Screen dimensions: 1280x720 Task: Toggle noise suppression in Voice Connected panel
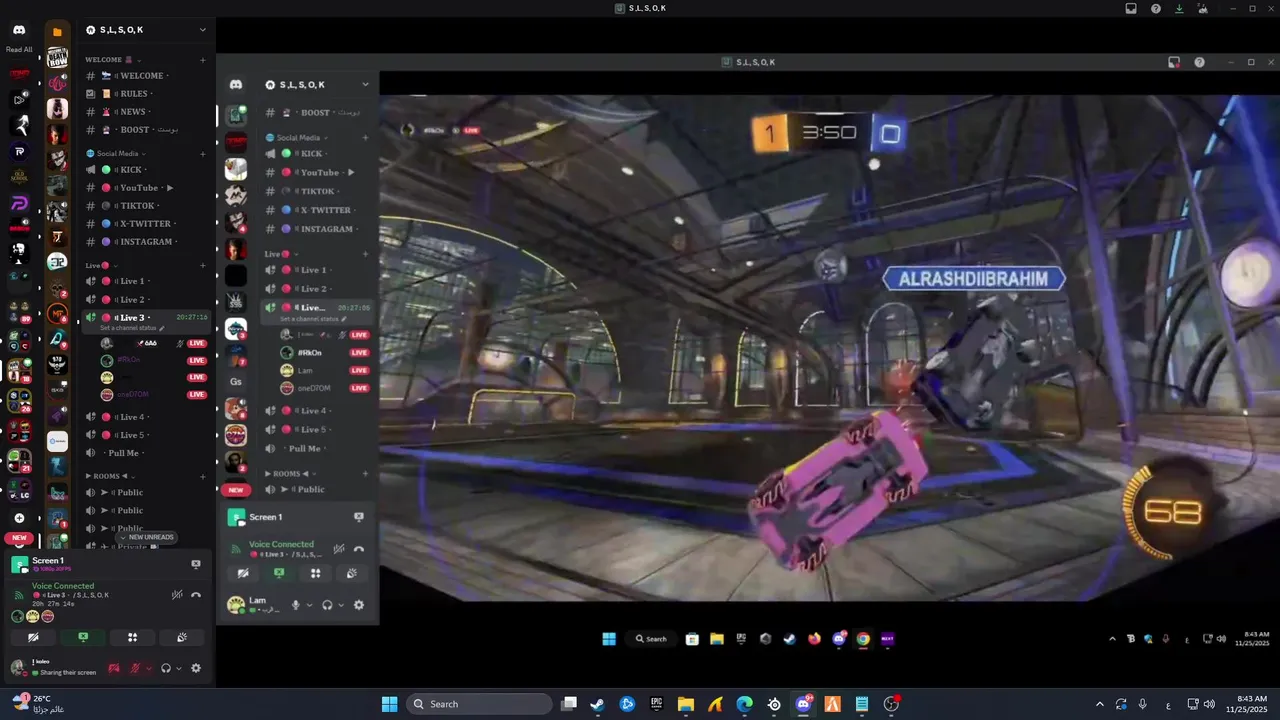tap(176, 595)
